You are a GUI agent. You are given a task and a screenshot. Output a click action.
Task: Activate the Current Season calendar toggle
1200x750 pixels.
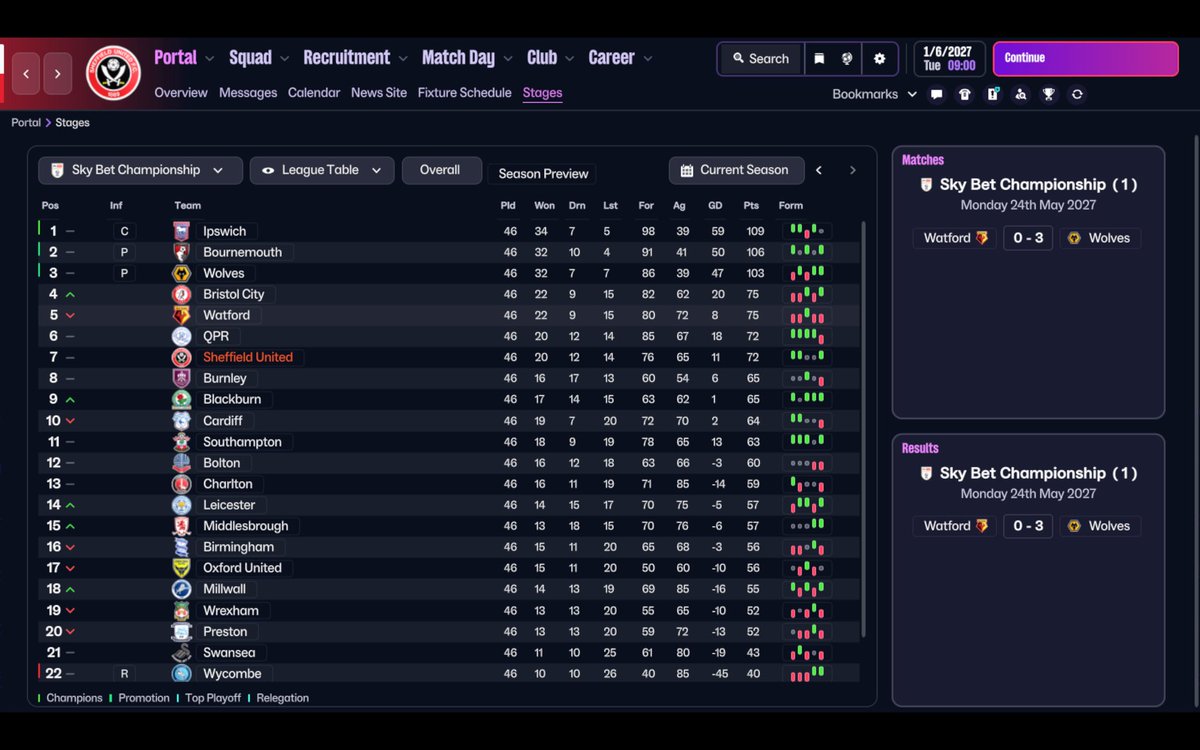[736, 170]
